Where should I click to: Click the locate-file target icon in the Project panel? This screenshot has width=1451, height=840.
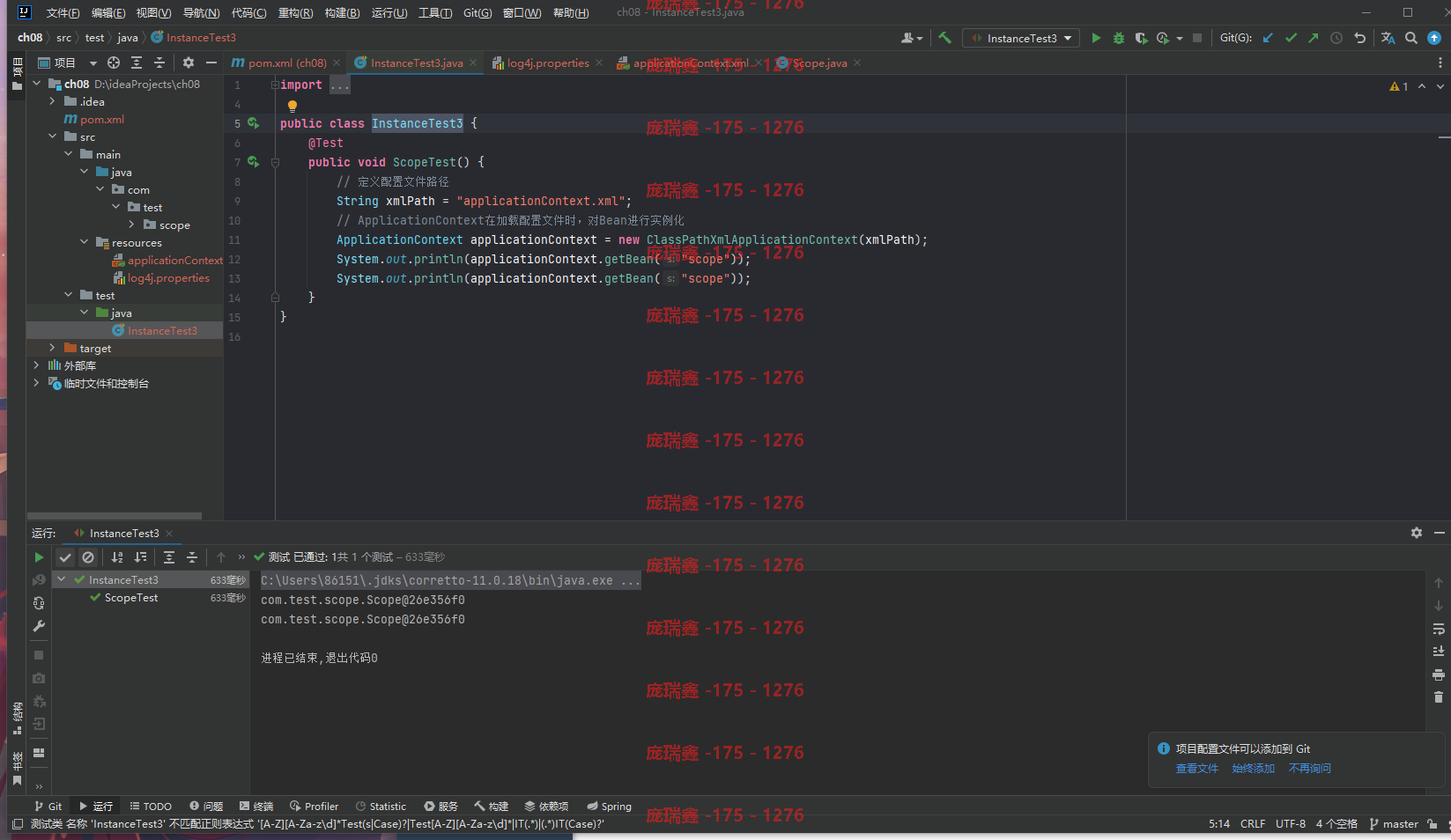pyautogui.click(x=114, y=63)
